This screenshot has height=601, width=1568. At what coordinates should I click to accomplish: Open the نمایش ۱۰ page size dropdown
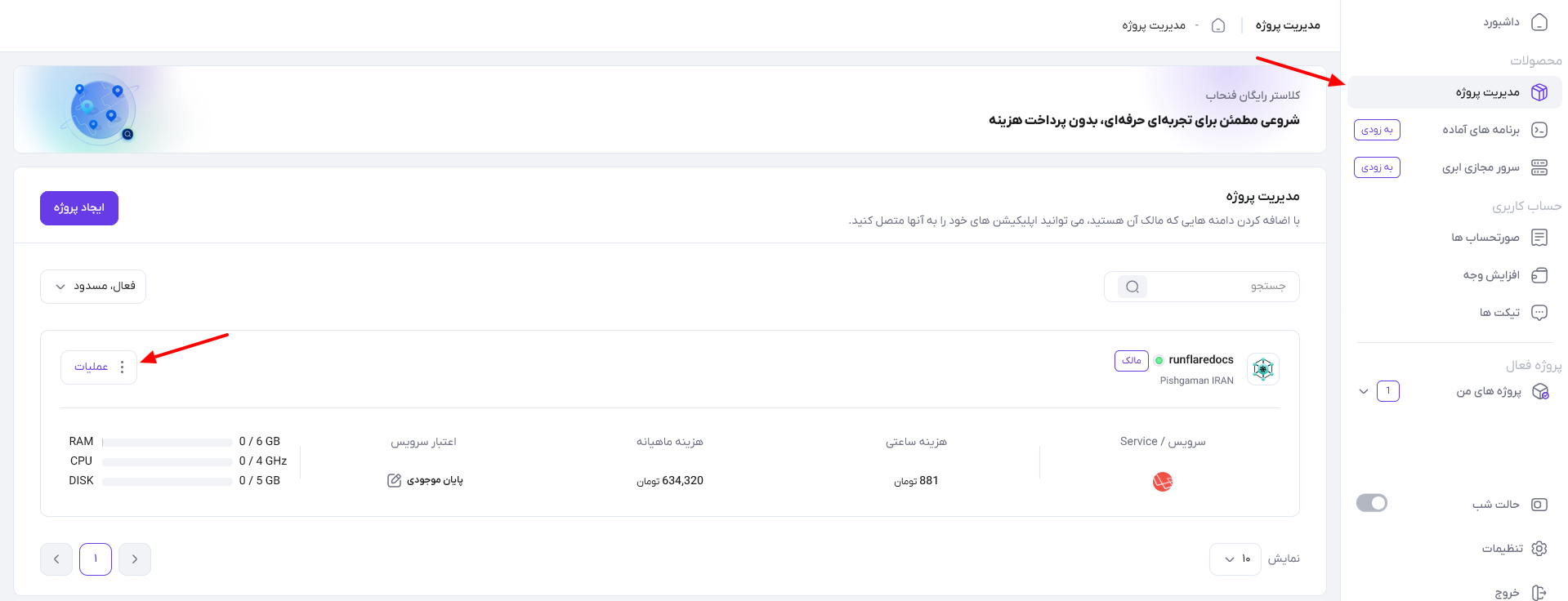(1235, 559)
